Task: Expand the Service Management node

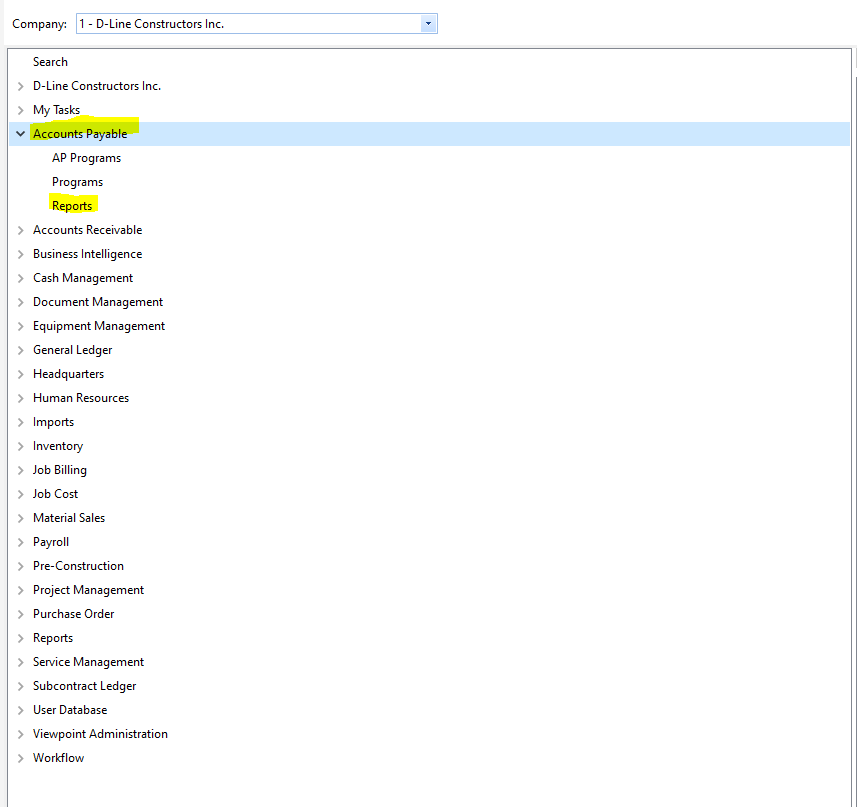Action: tap(21, 663)
